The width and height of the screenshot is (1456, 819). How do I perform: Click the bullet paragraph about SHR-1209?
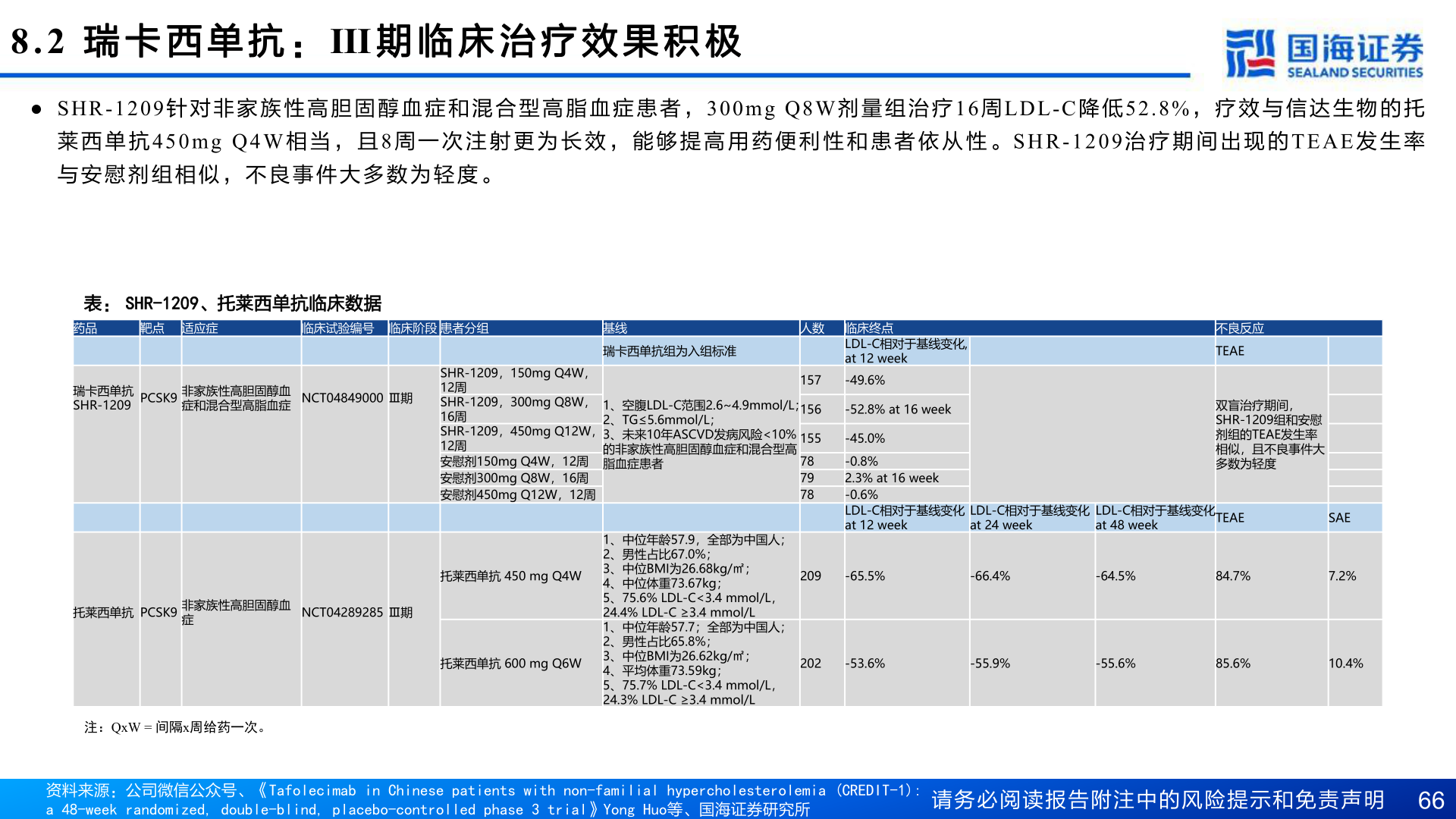click(741, 141)
